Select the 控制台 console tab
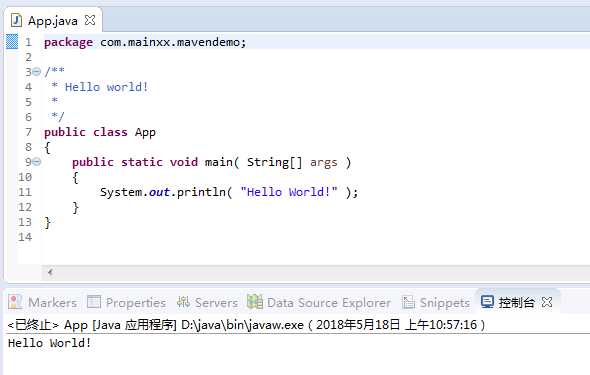Image resolution: width=590 pixels, height=375 pixels. pos(517,302)
